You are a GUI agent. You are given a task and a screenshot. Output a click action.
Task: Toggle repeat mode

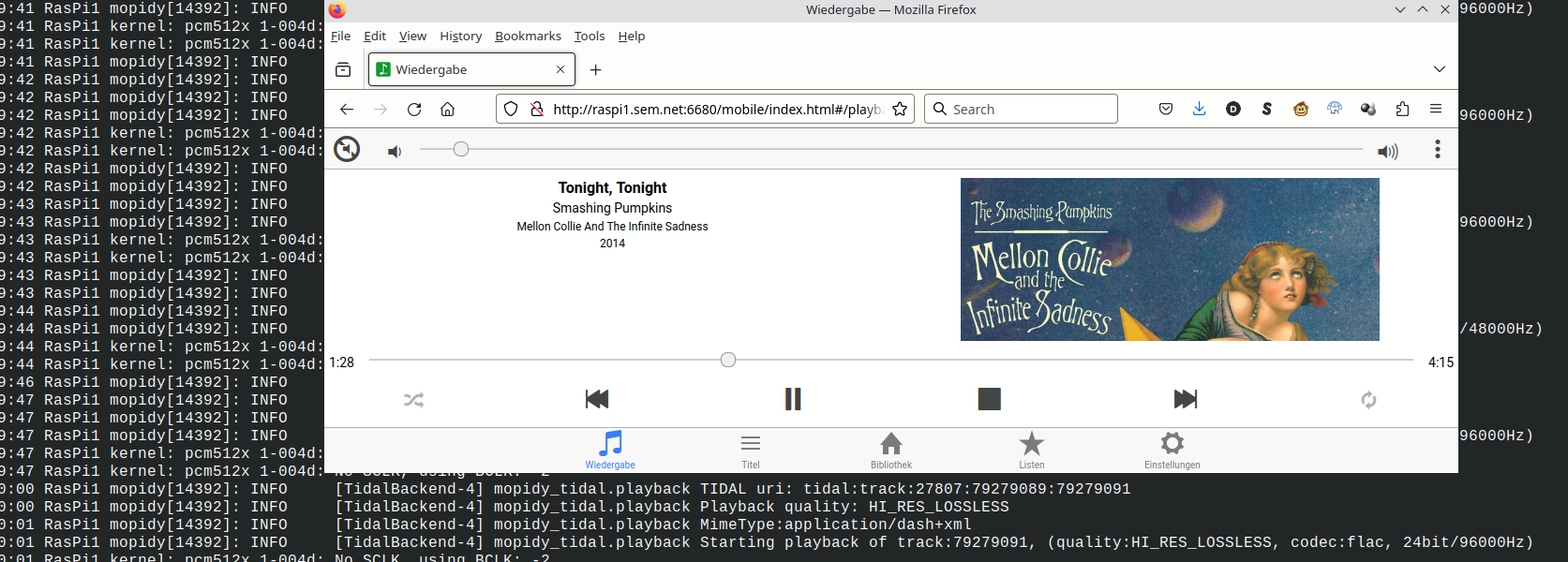(1368, 400)
